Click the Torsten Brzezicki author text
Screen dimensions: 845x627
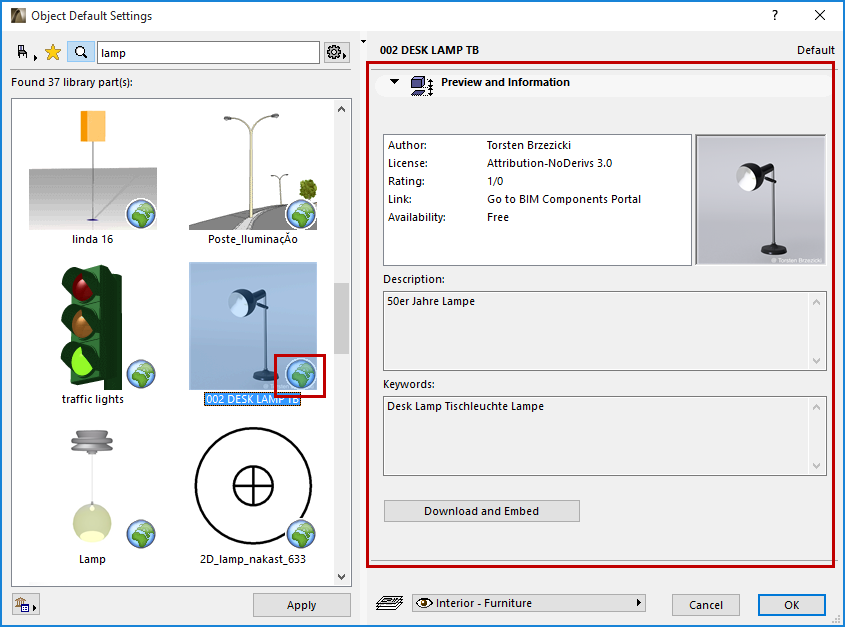tap(529, 145)
